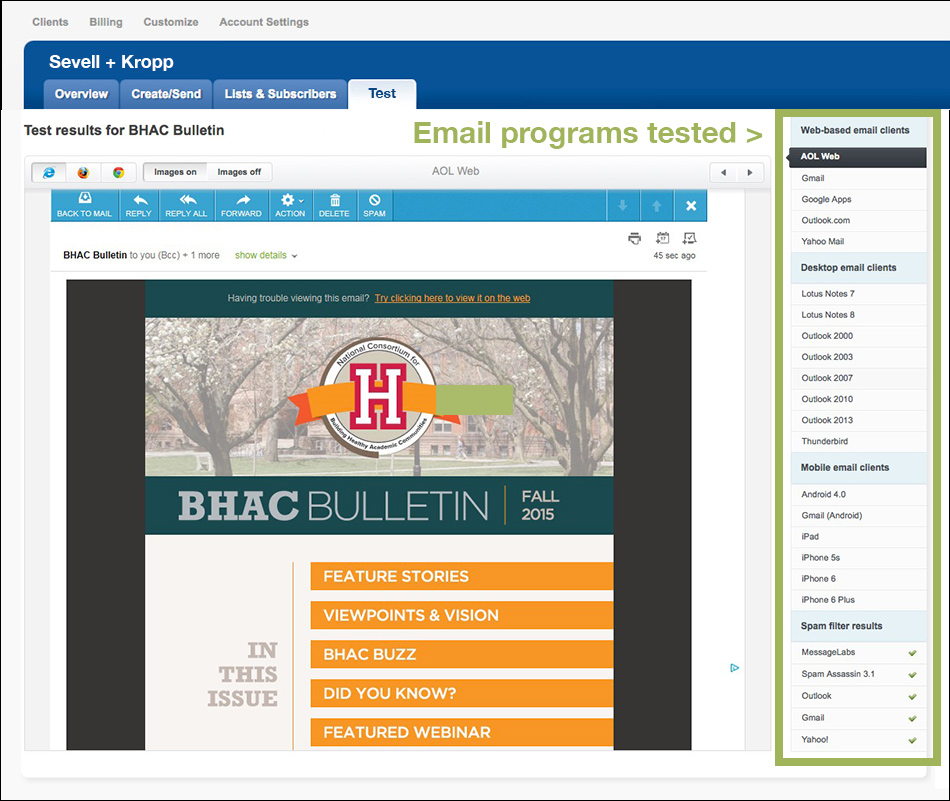950x801 pixels.
Task: Click the Yahoo! spam filter green checkmark
Action: 912,740
